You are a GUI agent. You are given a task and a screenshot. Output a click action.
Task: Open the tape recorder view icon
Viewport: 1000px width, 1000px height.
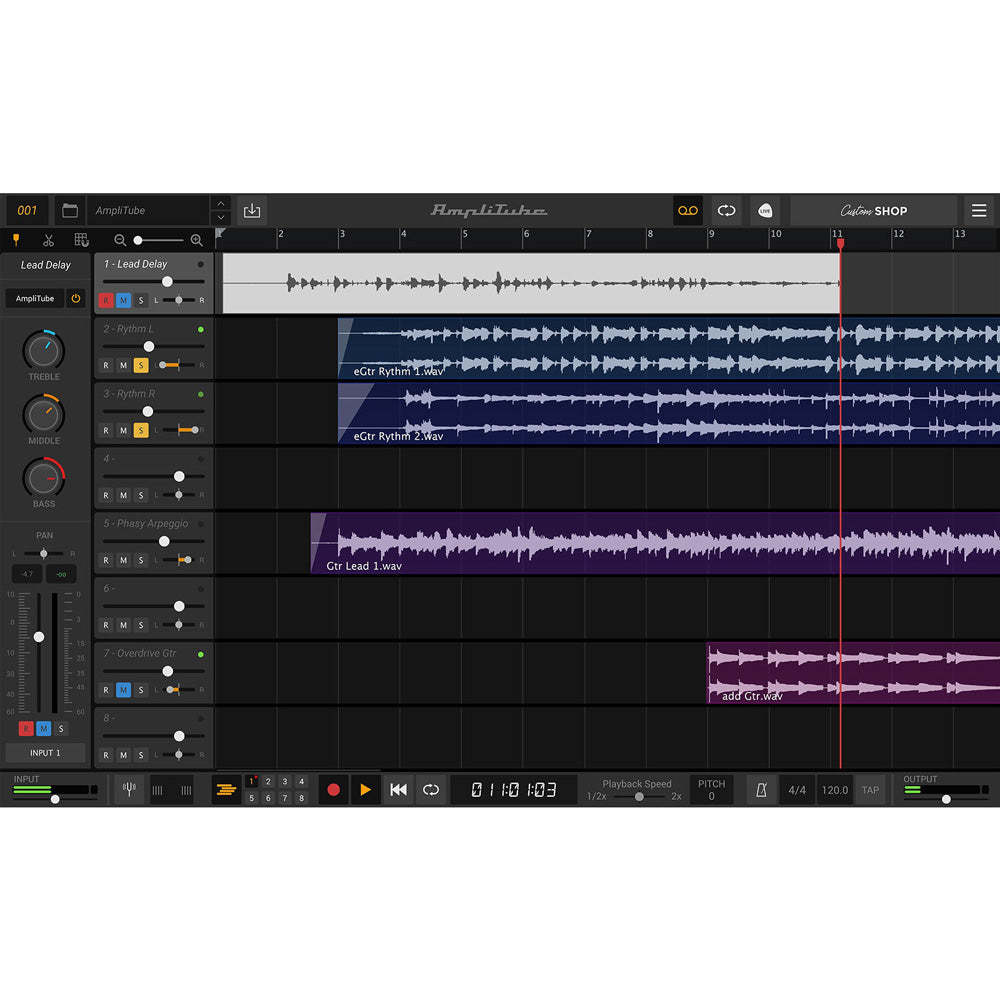(x=687, y=211)
